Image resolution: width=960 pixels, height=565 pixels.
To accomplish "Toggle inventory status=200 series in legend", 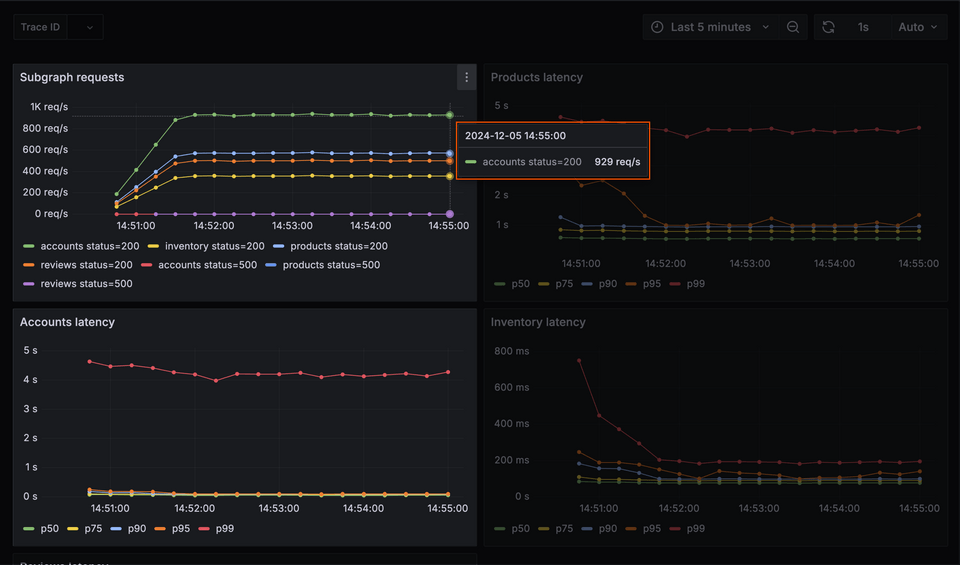I will (x=215, y=246).
